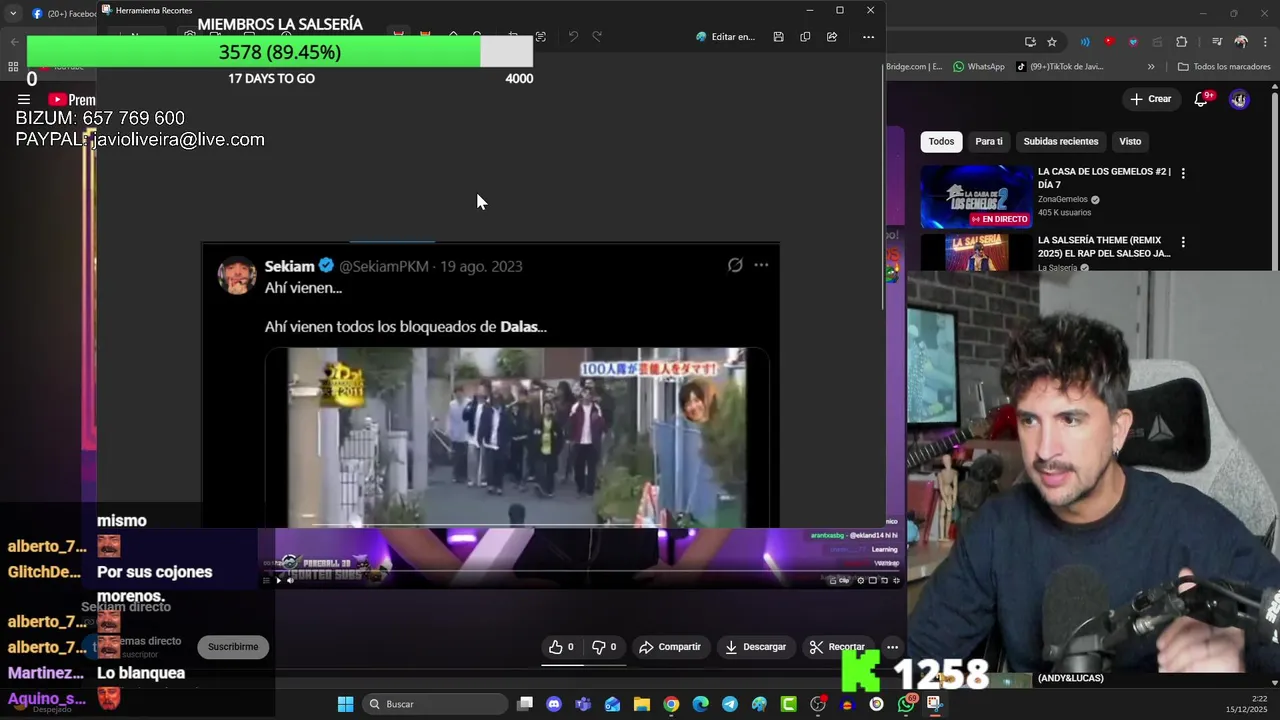Open Chrome extensions puzzle icon
Screen dimensions: 1280x720
pos(1182,42)
